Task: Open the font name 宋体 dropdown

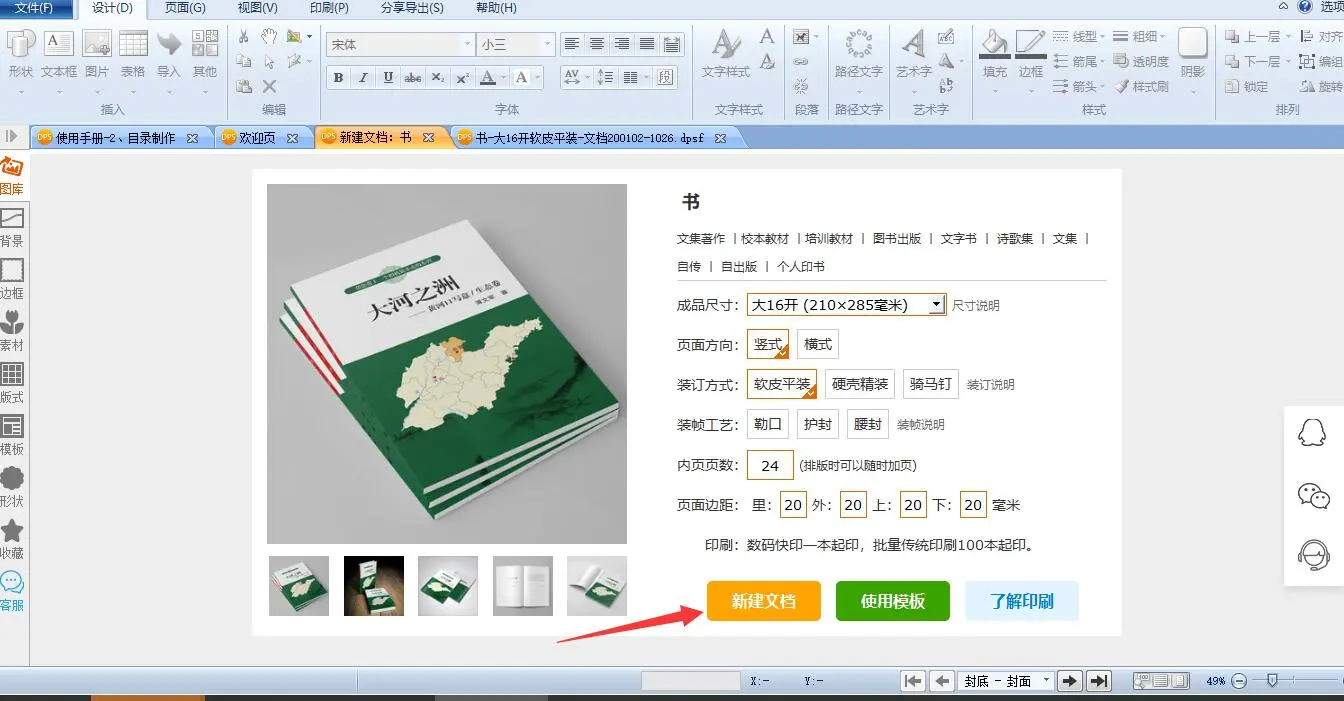Action: [x=467, y=45]
